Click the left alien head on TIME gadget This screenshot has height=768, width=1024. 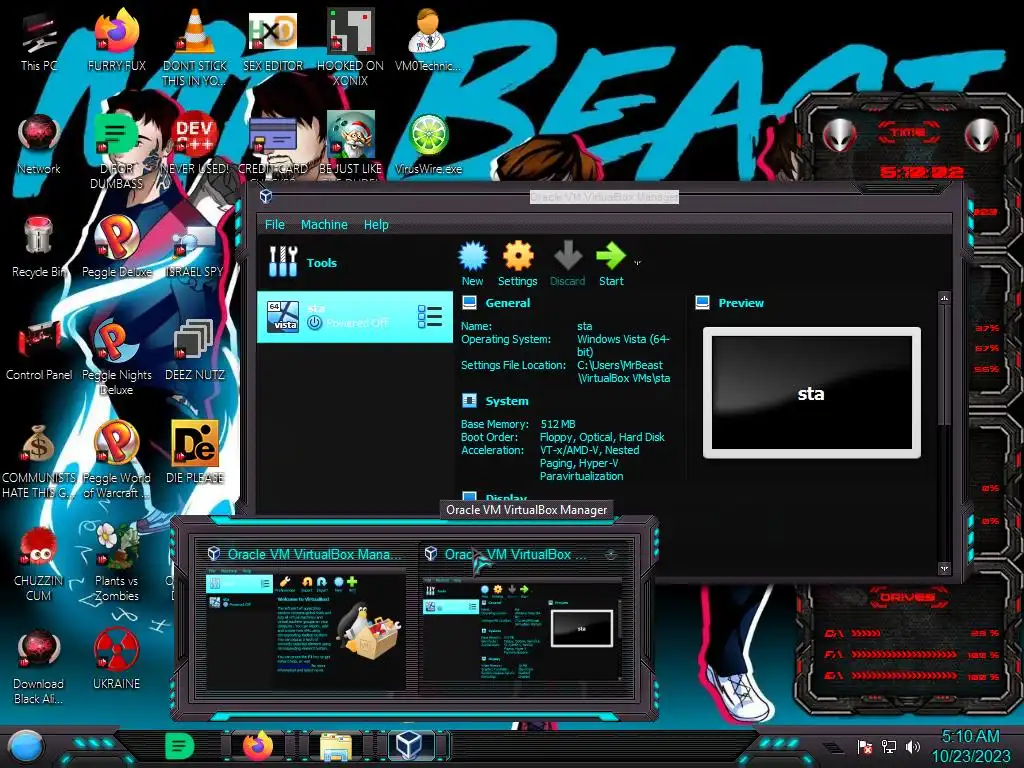point(839,136)
